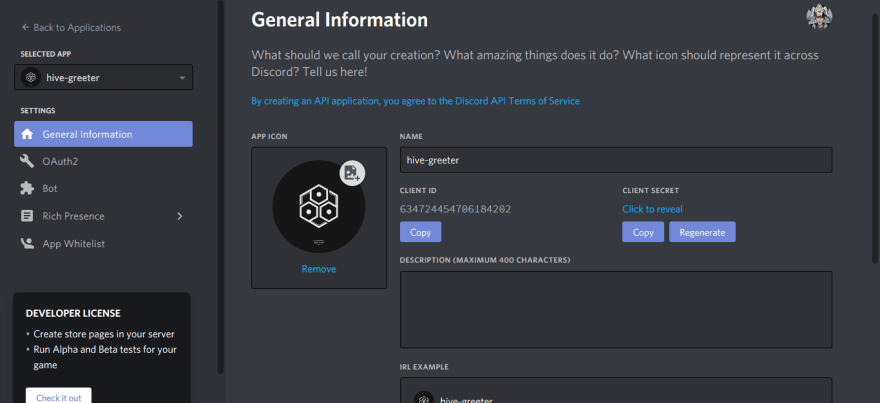Copy the Client Secret
The width and height of the screenshot is (880, 403).
tap(643, 232)
